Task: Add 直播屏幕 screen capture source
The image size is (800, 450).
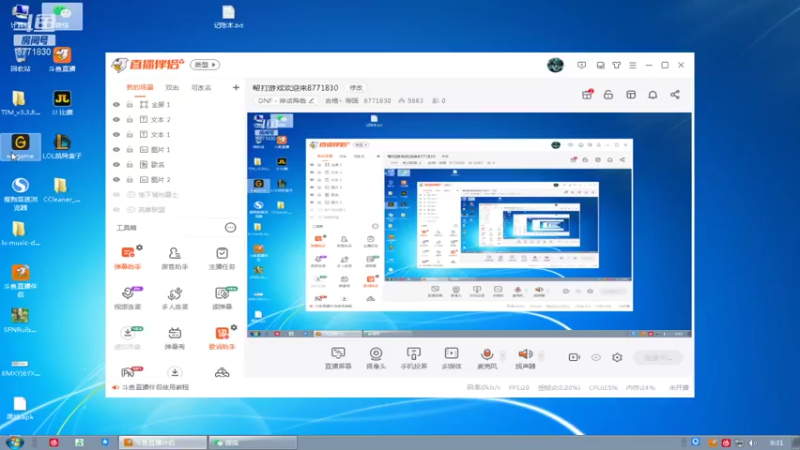Action: coord(338,358)
